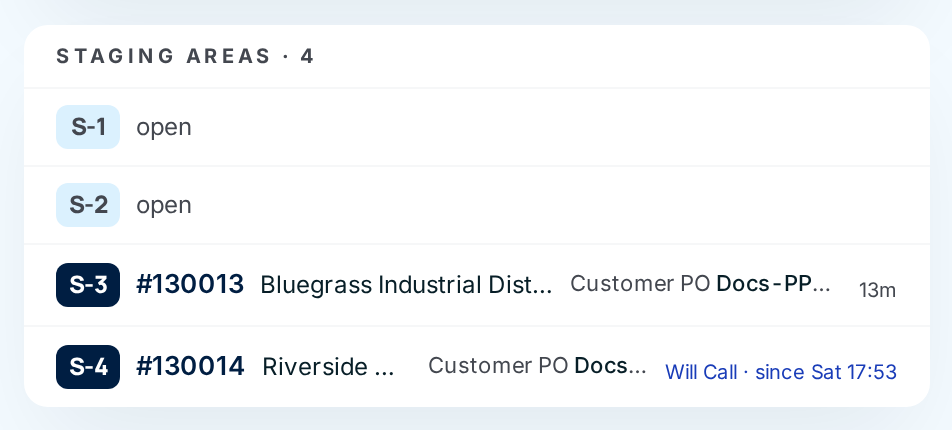952x430 pixels.
Task: Click the Customer PO label for order #130013
Action: point(640,284)
